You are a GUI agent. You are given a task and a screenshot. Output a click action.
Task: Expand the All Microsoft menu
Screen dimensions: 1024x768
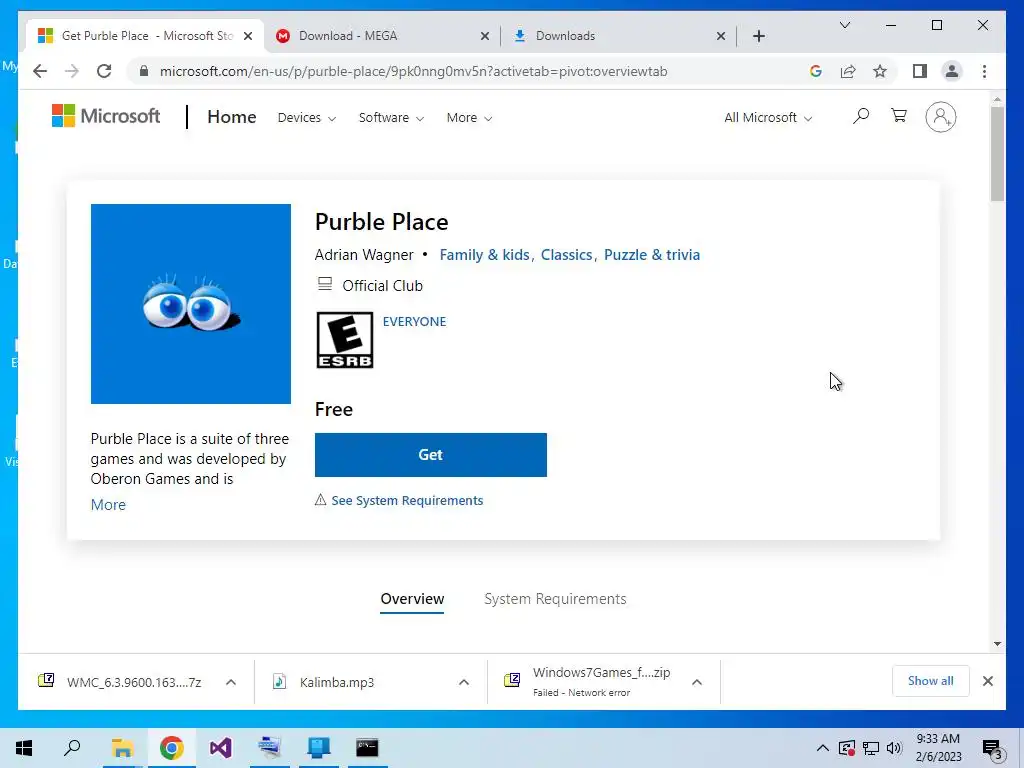[x=768, y=118]
